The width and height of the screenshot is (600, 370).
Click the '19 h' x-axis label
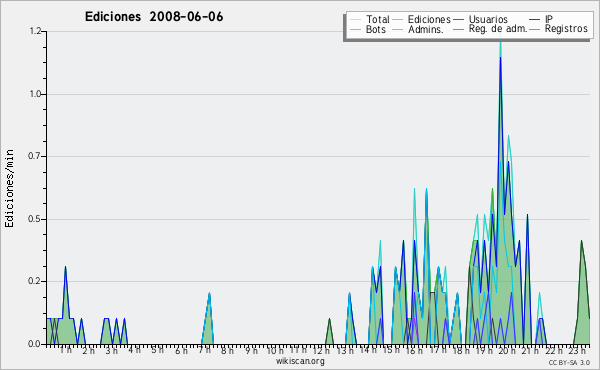(485, 350)
